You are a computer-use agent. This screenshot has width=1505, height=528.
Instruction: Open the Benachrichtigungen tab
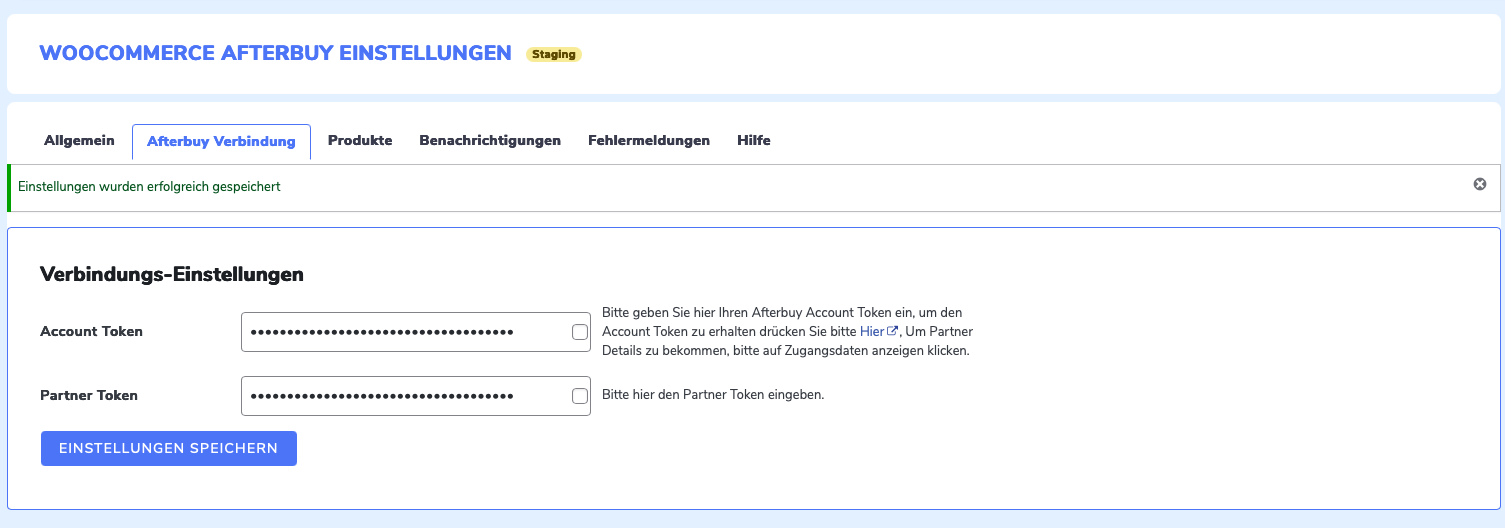click(490, 140)
